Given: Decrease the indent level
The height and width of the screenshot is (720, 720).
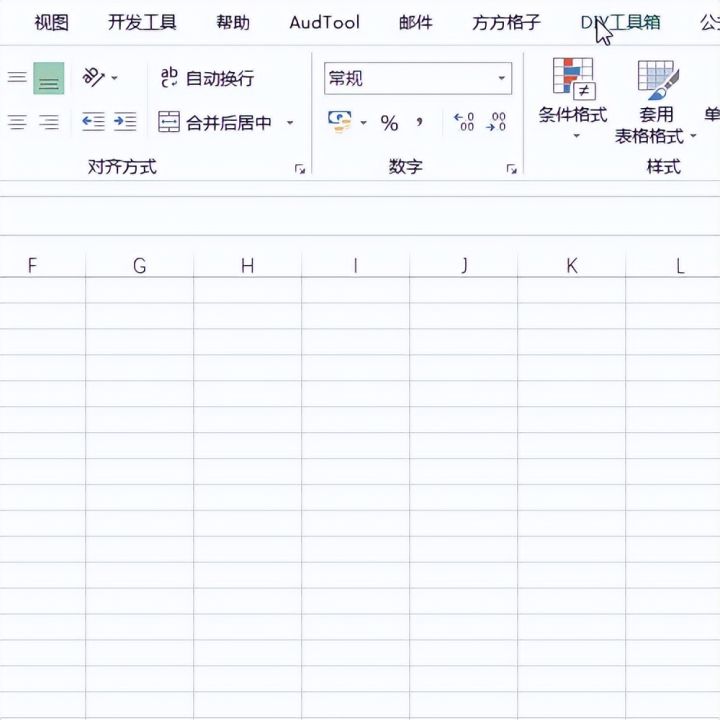Looking at the screenshot, I should tap(93, 122).
